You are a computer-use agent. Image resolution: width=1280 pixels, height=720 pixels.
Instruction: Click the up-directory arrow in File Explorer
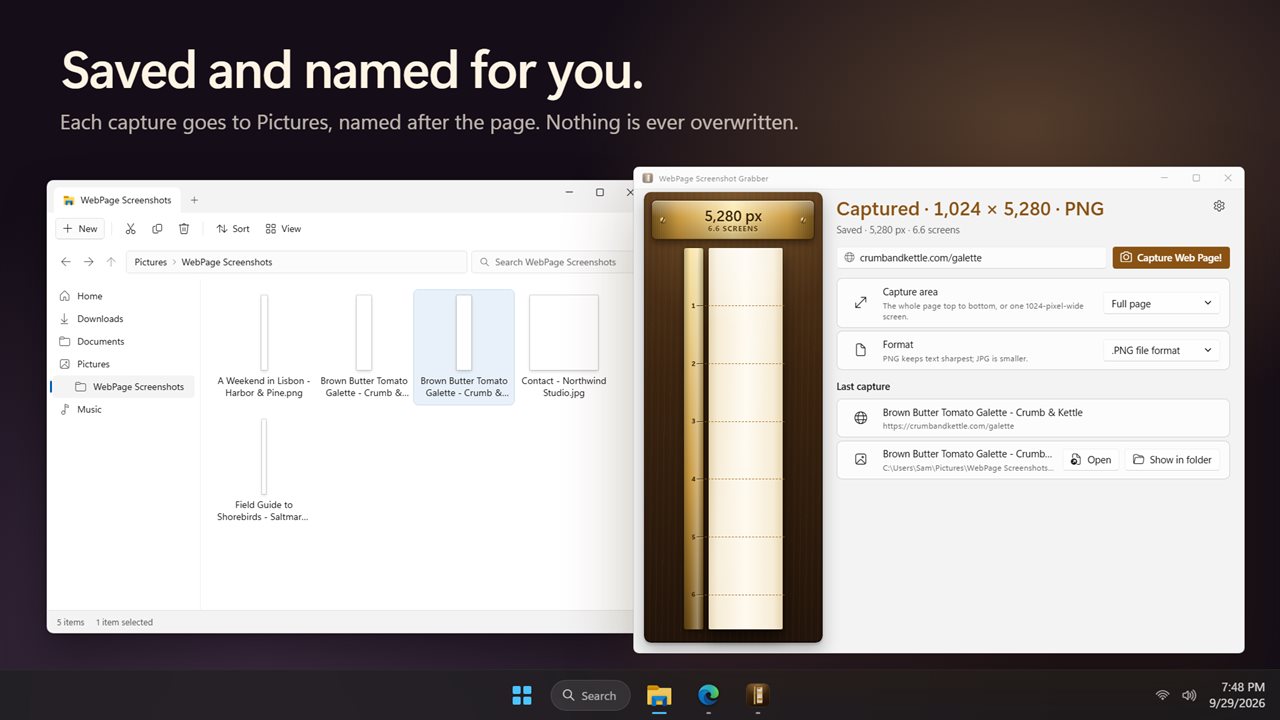tap(110, 262)
